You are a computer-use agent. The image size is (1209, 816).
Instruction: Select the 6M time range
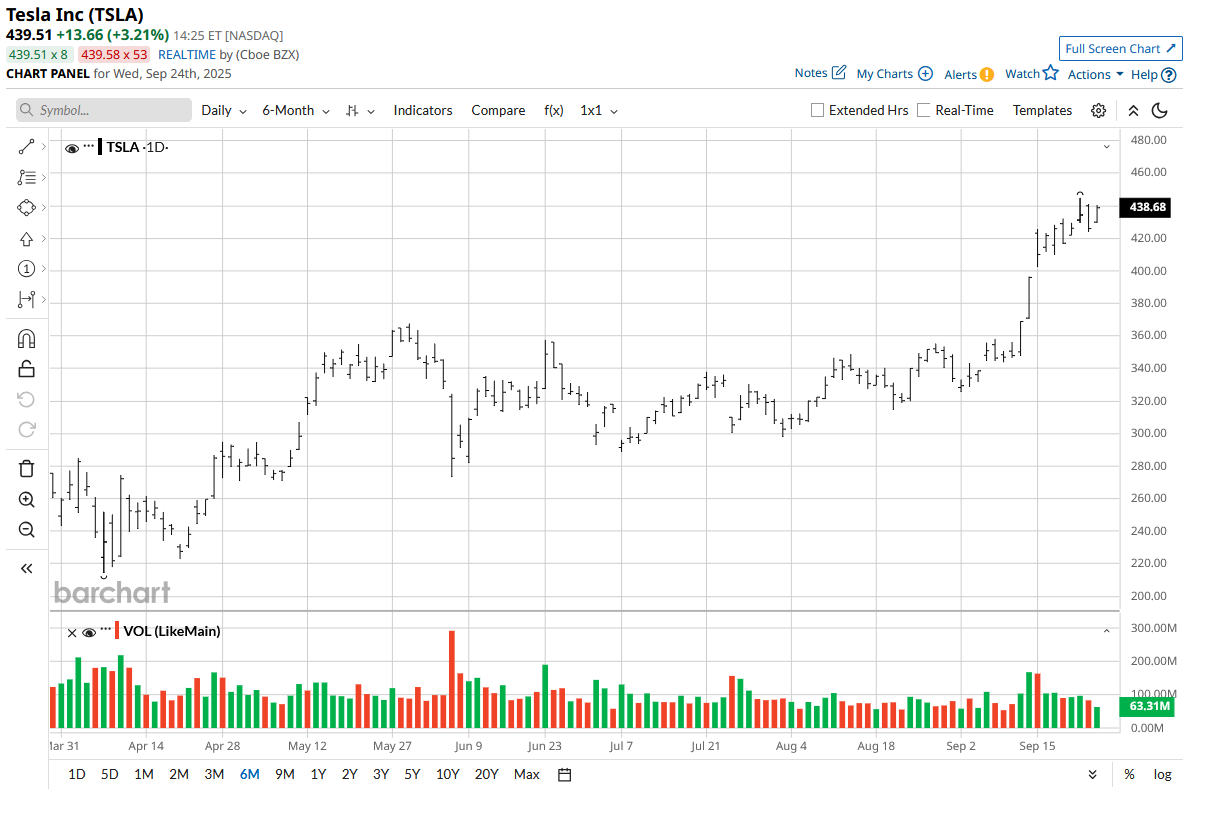pyautogui.click(x=249, y=774)
